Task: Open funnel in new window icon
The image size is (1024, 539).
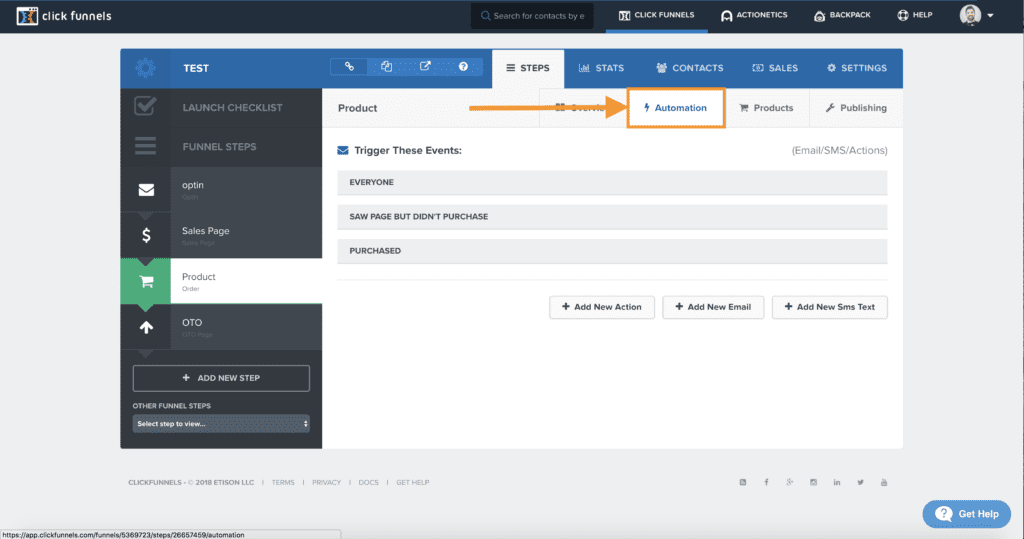Action: (x=425, y=67)
